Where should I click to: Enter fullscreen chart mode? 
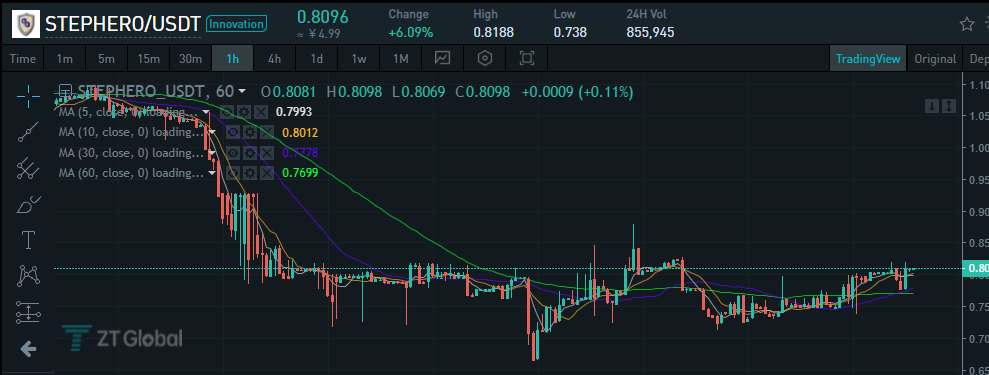[x=527, y=59]
